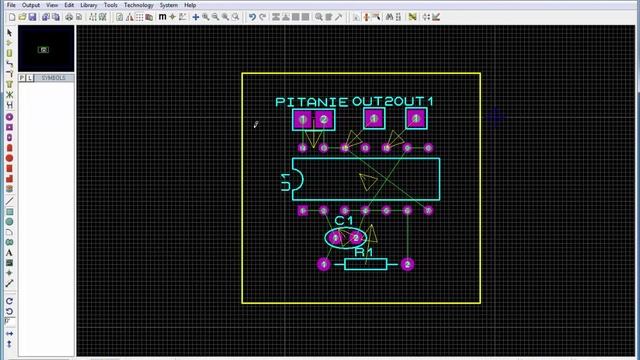Viewport: 640px width, 360px height.
Task: Select the Package mode tool
Action: click(9, 53)
